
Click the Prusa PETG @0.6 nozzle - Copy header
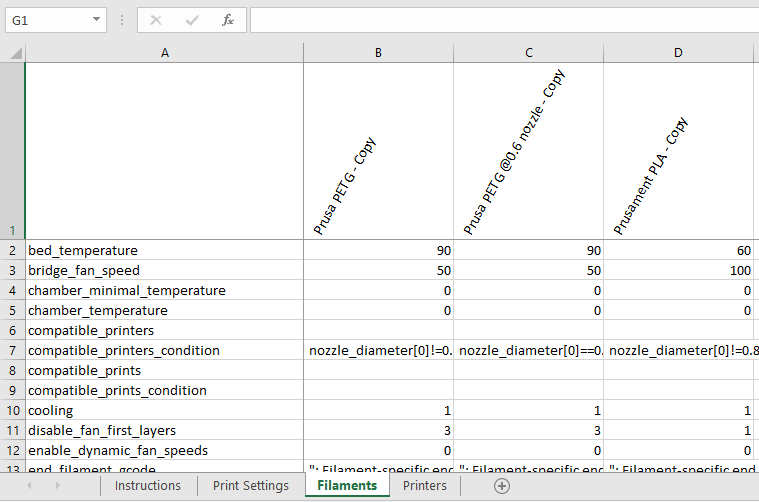tap(529, 151)
